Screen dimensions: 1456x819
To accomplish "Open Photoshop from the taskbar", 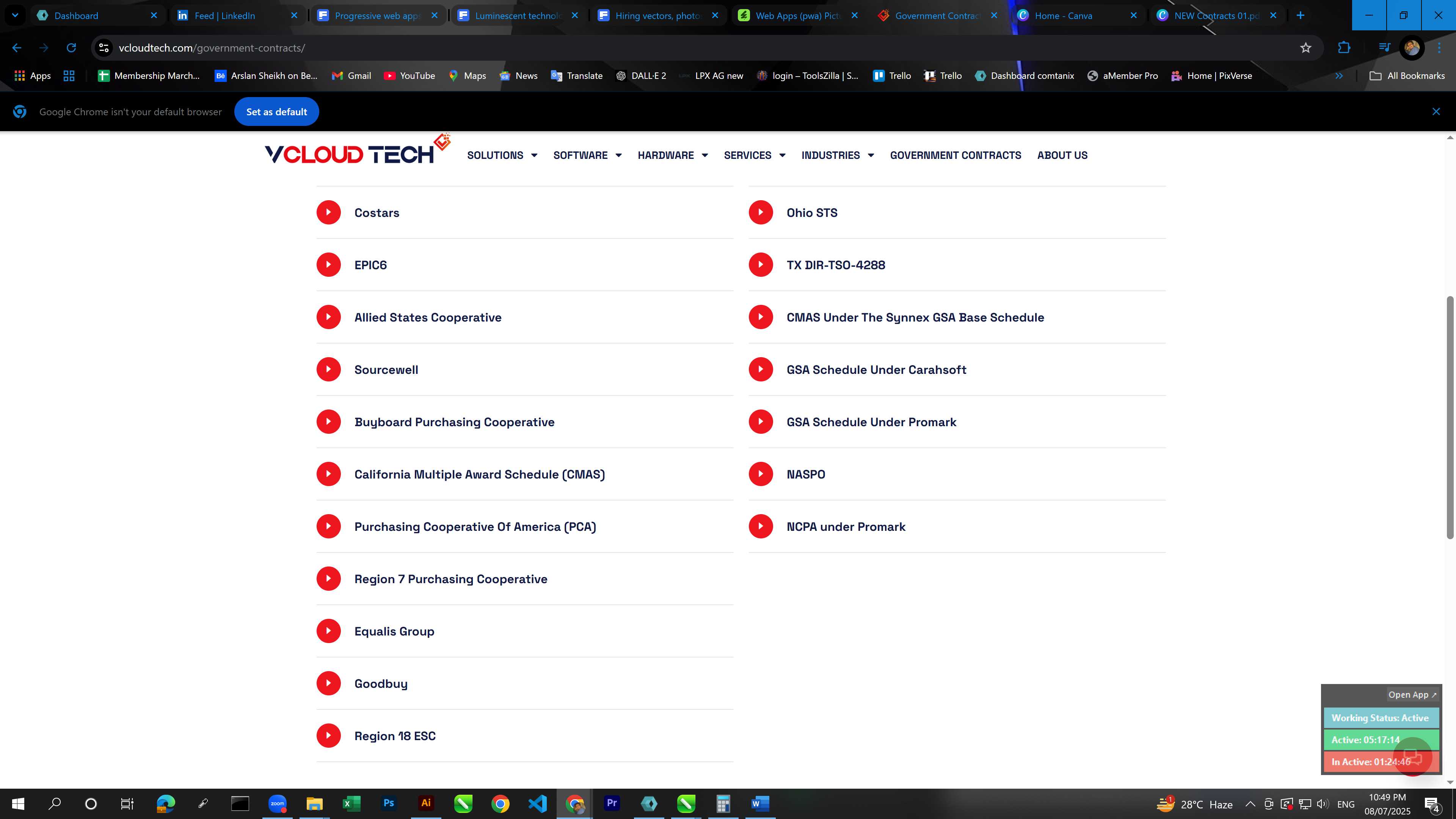I will click(x=389, y=804).
